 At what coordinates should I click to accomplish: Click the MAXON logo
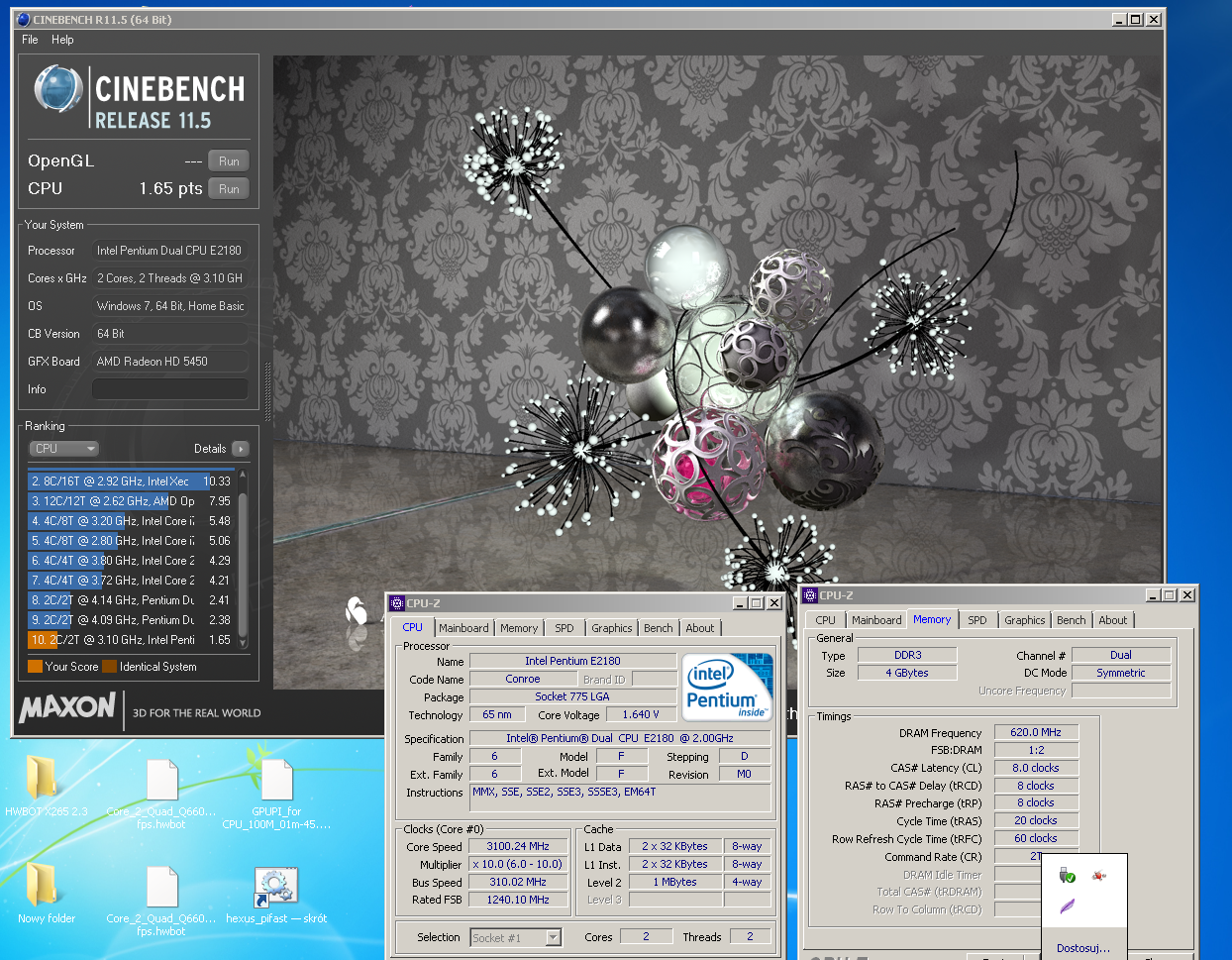click(67, 707)
